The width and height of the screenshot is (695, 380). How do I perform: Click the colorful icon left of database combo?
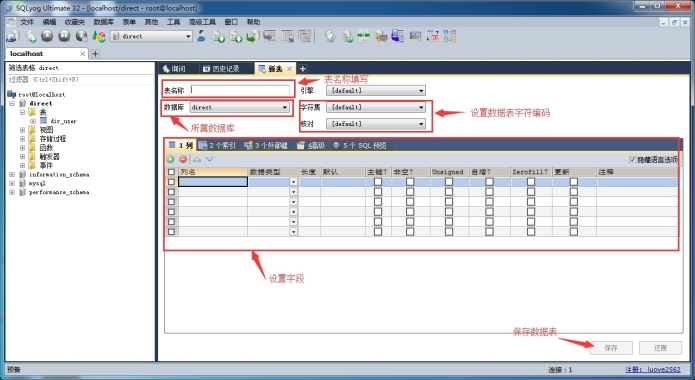coord(99,36)
